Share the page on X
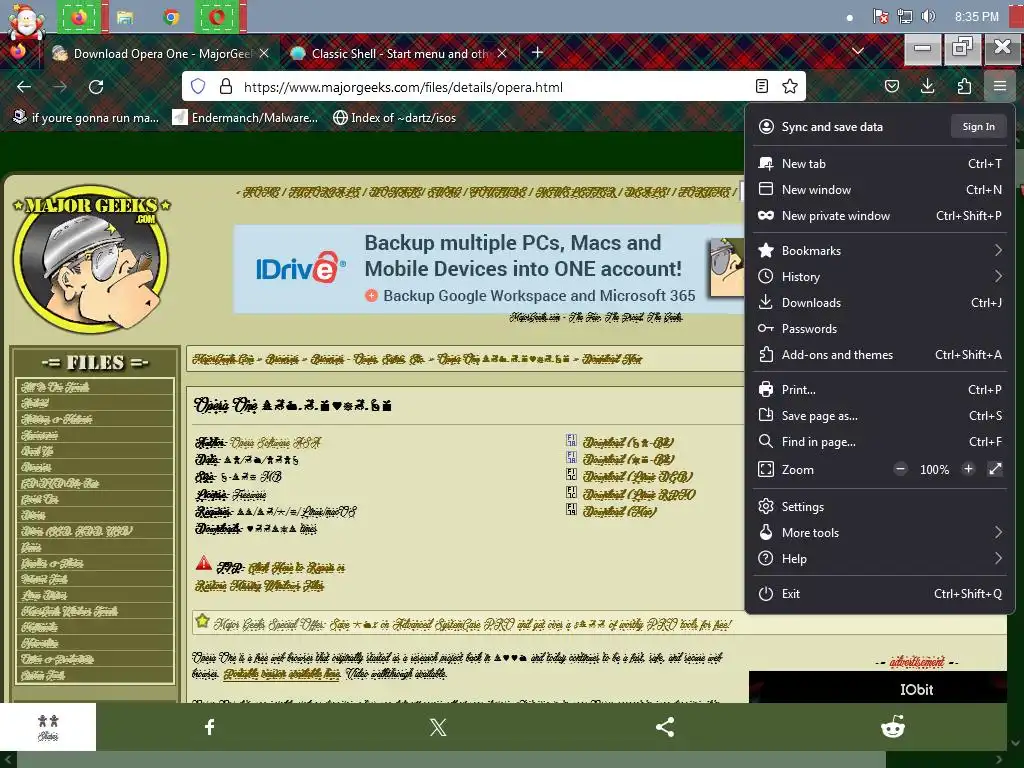Viewport: 1024px width, 768px height. 438,727
